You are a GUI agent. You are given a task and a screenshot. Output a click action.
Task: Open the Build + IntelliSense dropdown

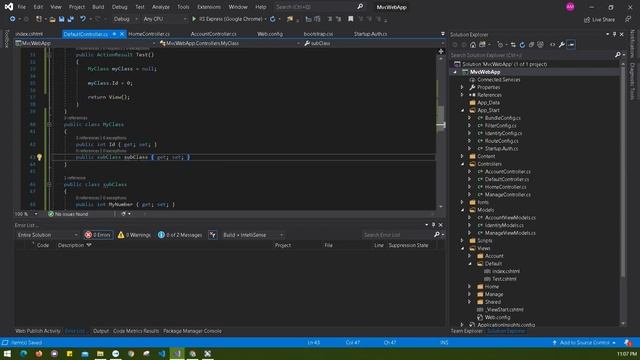pyautogui.click(x=252, y=235)
